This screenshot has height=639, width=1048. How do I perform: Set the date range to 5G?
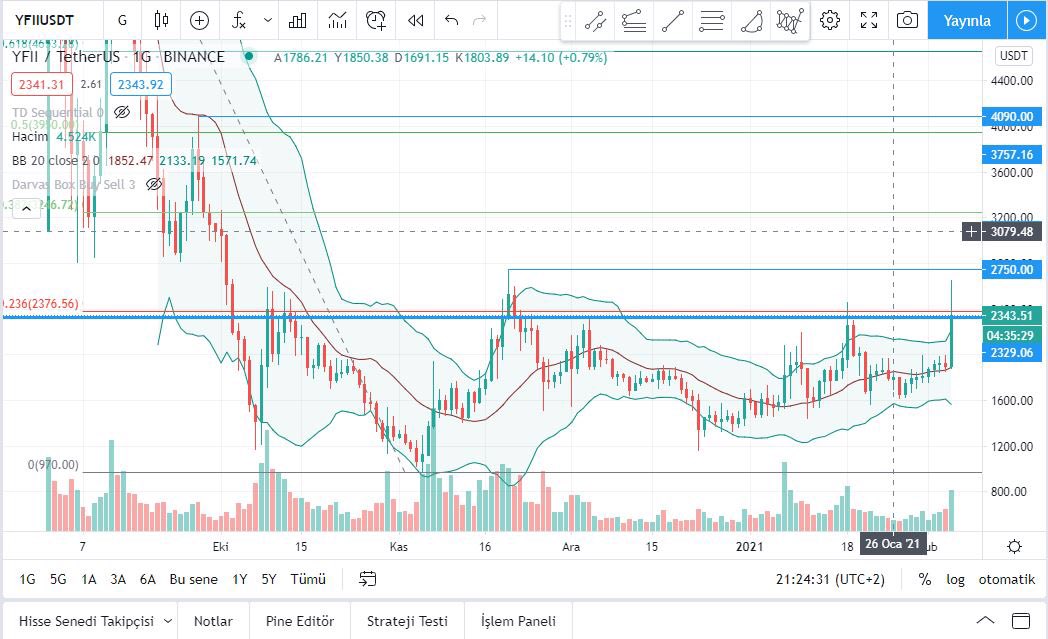coord(58,579)
